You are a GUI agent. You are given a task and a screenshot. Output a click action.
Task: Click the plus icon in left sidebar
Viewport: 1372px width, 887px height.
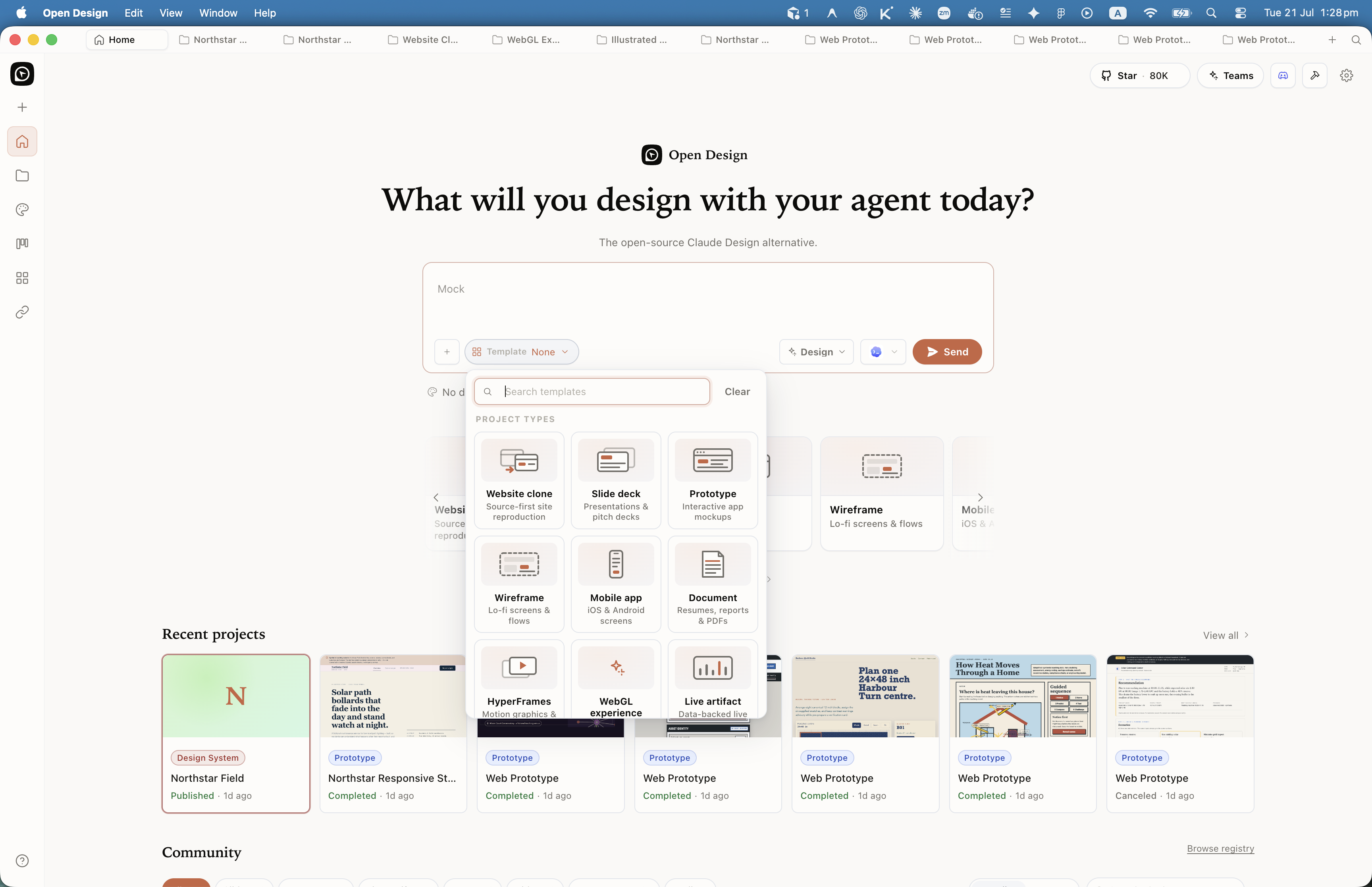22,108
